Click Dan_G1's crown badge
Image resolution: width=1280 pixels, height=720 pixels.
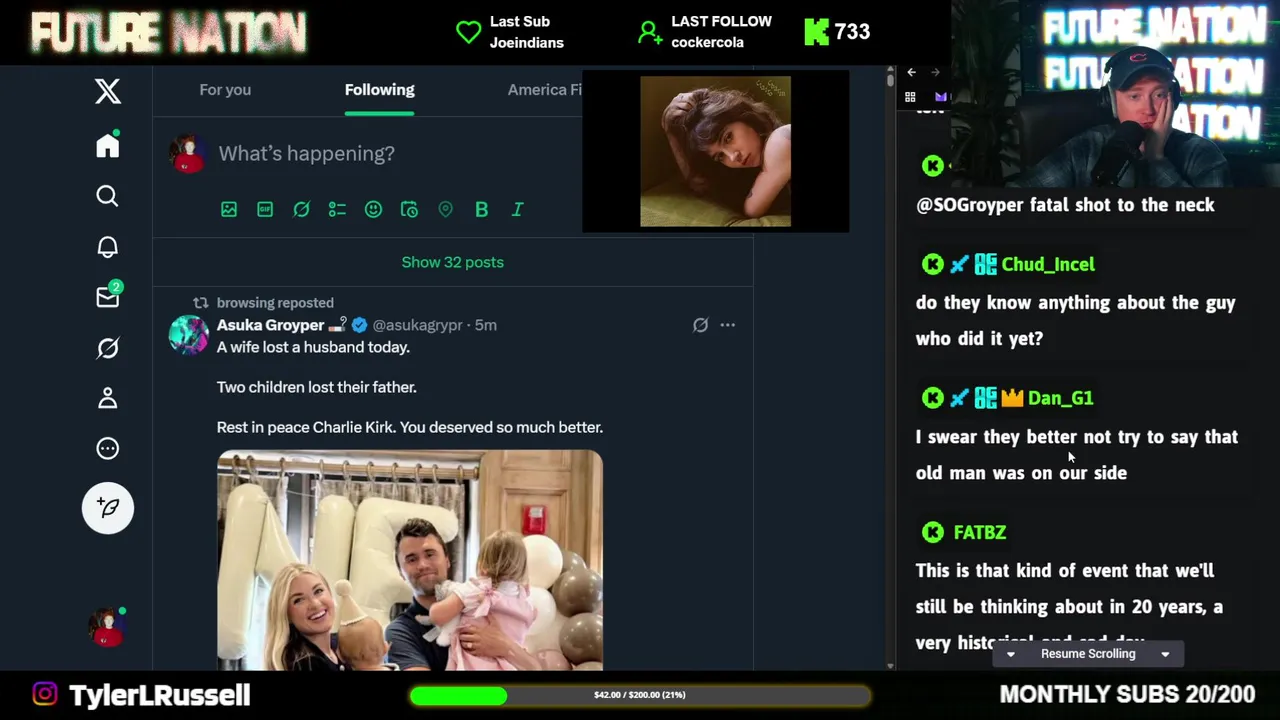click(x=1012, y=398)
